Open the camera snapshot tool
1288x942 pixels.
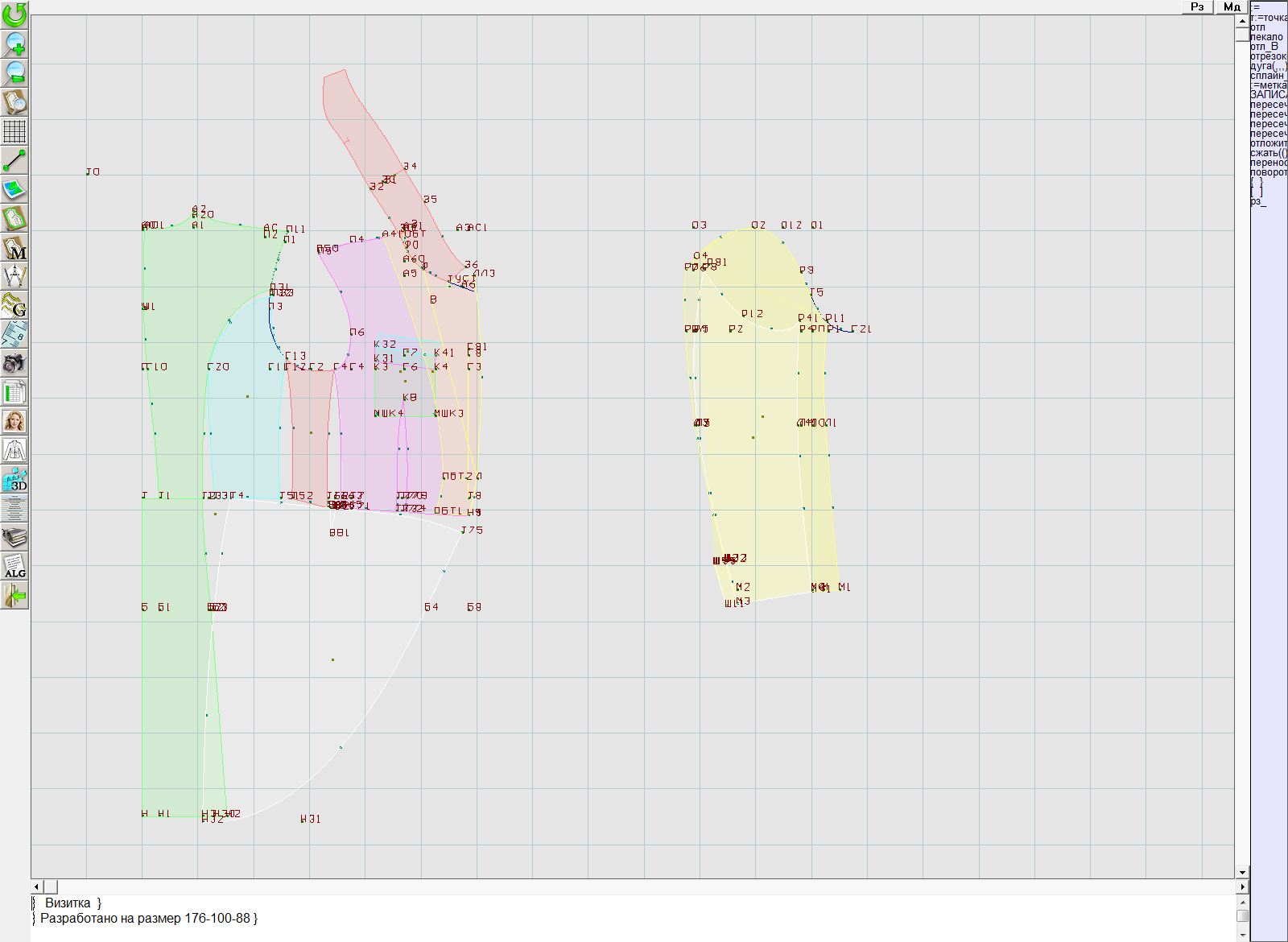coord(14,363)
